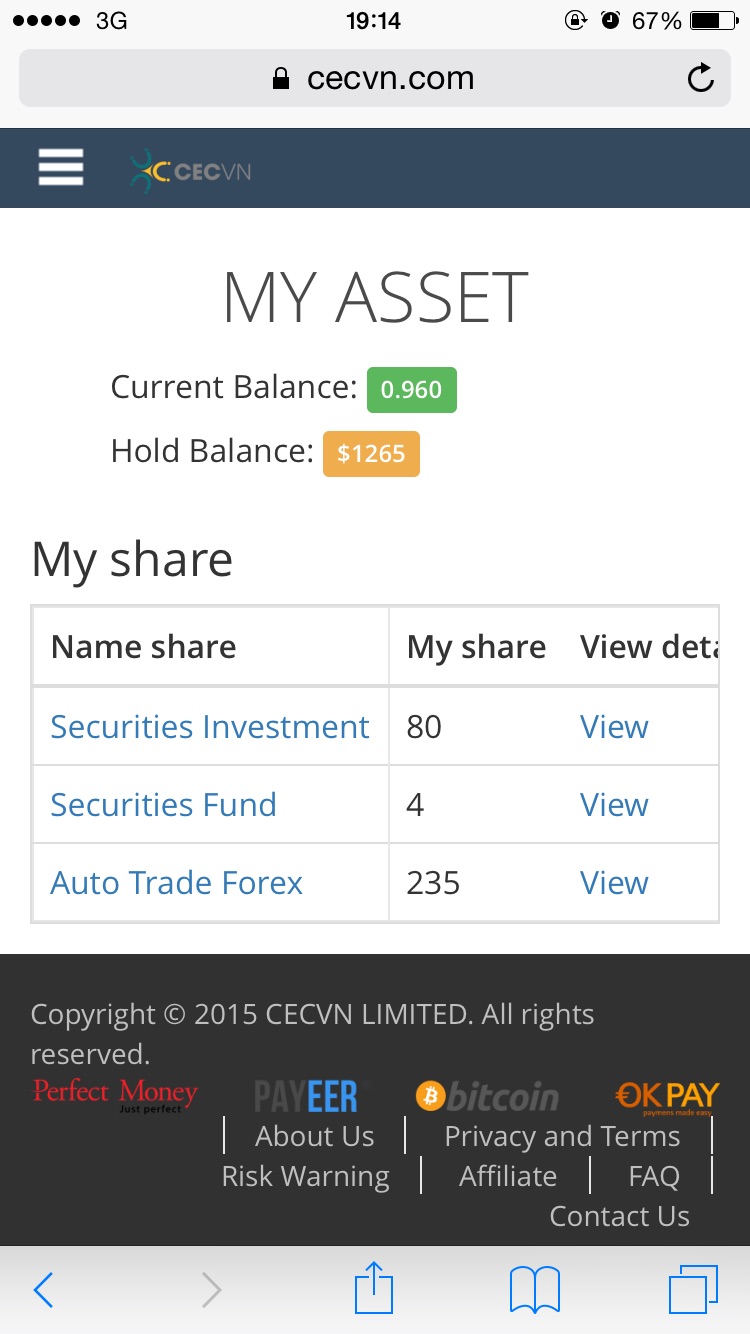The width and height of the screenshot is (750, 1334).
Task: Open the About Us footer link
Action: (x=314, y=1136)
